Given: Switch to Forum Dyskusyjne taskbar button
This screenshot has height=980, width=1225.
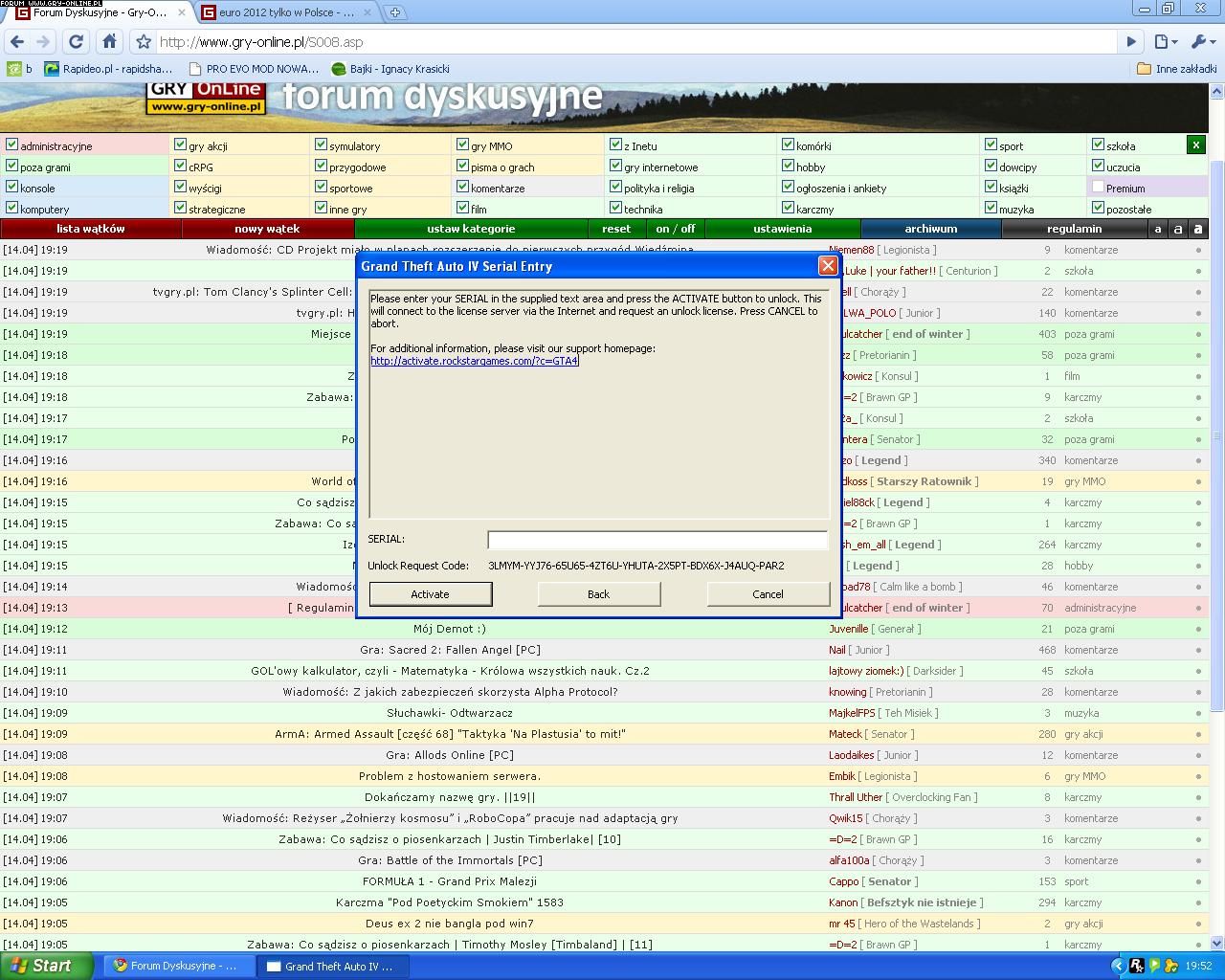Looking at the screenshot, I should (x=177, y=966).
